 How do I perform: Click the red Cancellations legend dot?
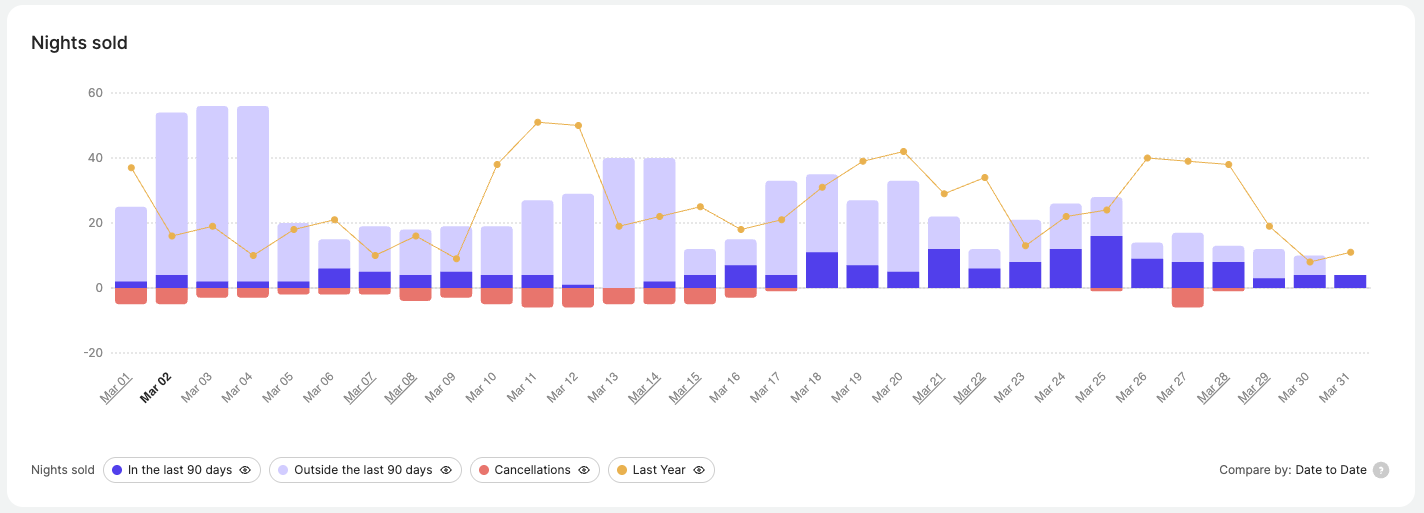pos(484,470)
